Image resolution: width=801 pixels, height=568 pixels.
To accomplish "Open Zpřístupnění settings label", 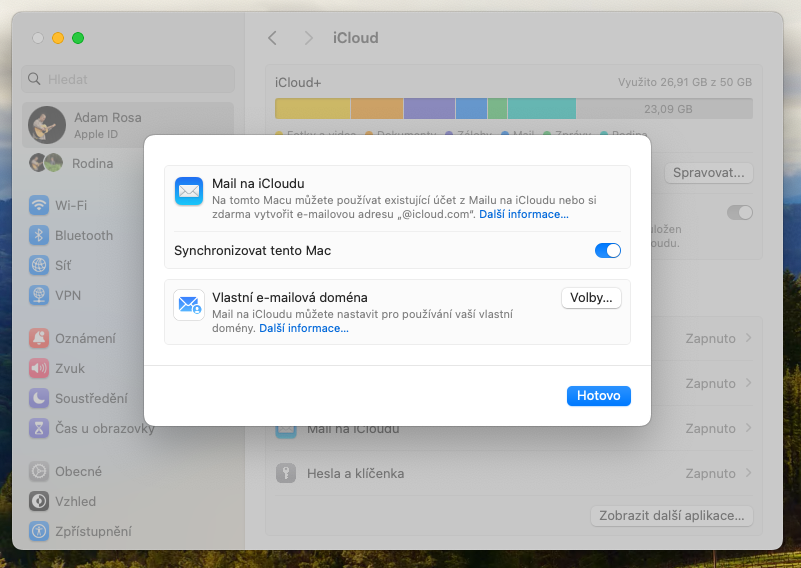I will [93, 531].
